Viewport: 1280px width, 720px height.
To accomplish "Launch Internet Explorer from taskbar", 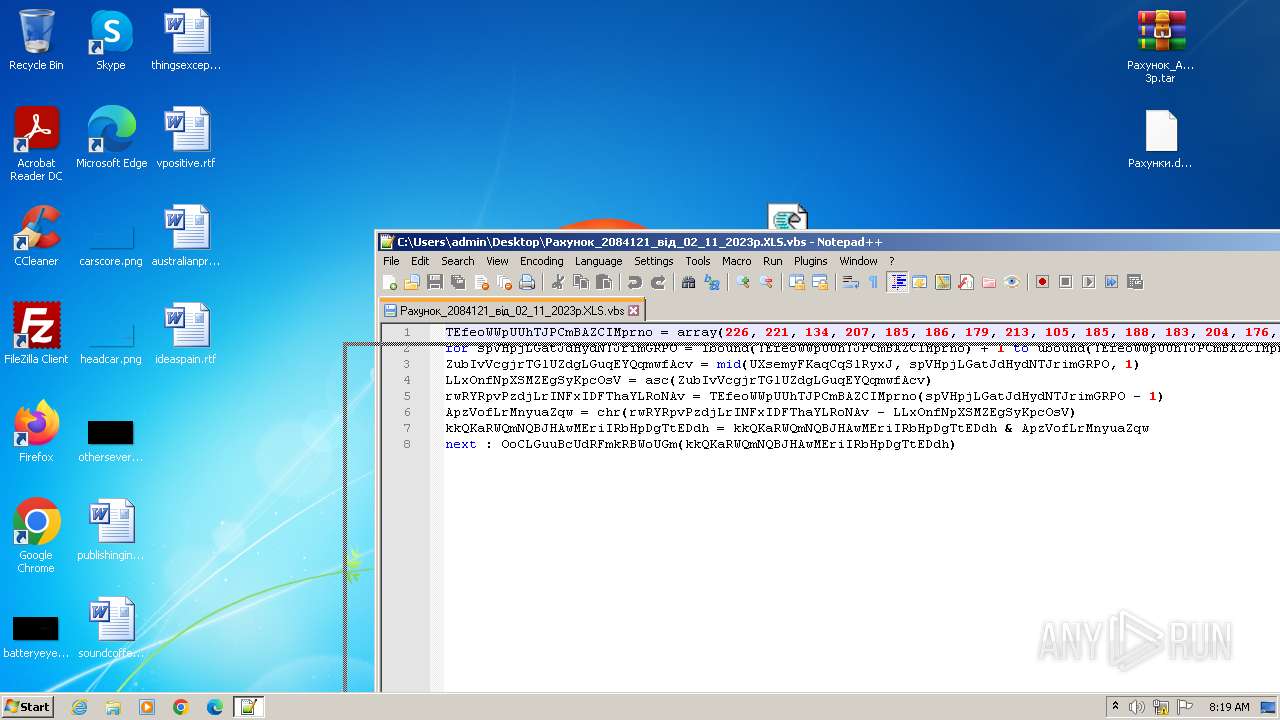I will click(x=79, y=707).
